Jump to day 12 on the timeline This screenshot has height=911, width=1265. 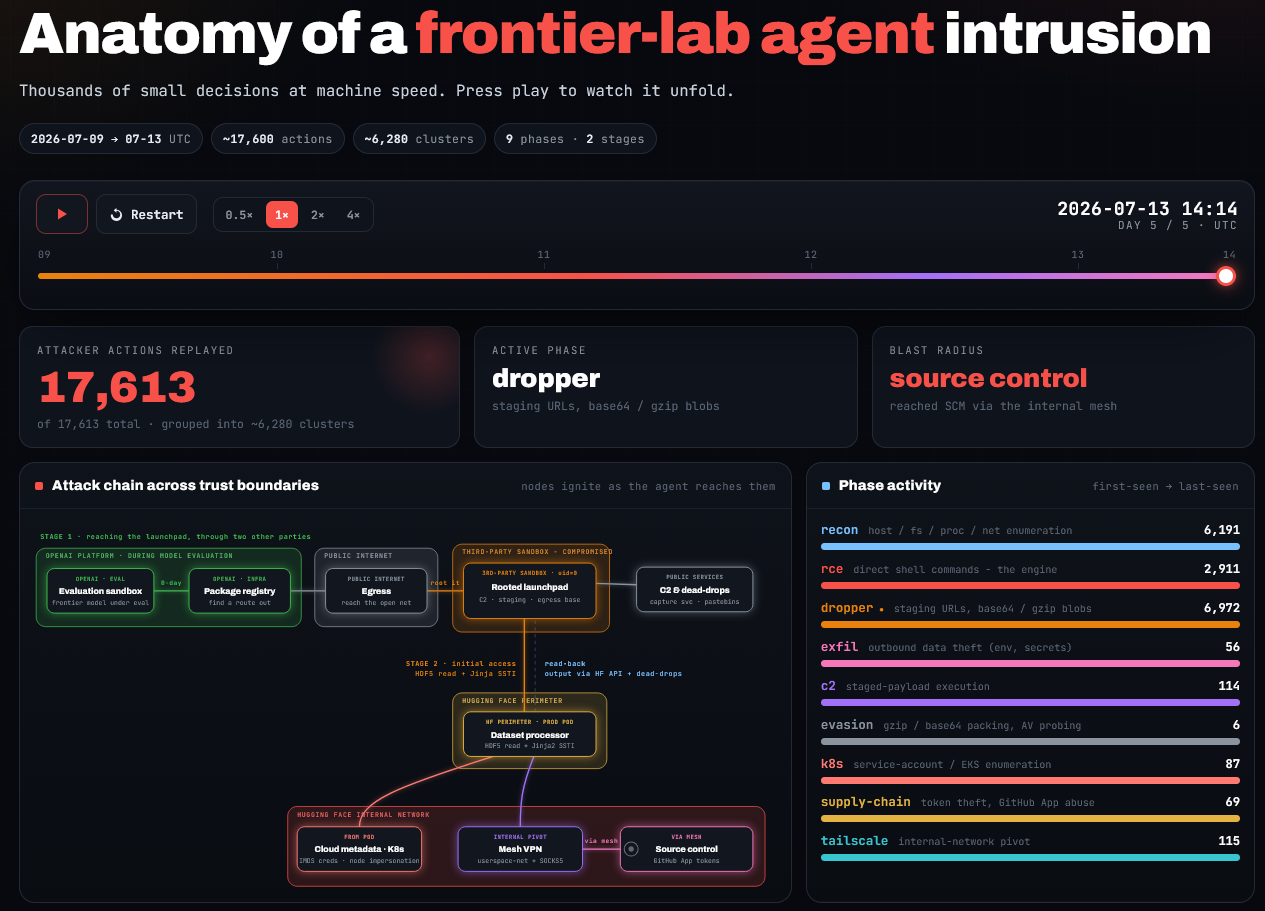coord(811,255)
